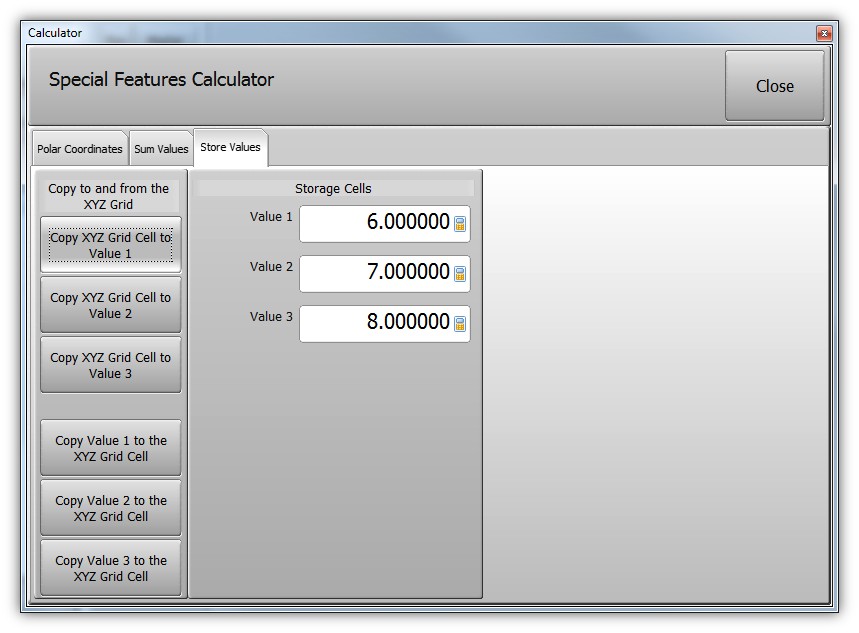Select the Value 3 field showing 8.000000
Viewport: 859px width, 633px height.
[375, 324]
